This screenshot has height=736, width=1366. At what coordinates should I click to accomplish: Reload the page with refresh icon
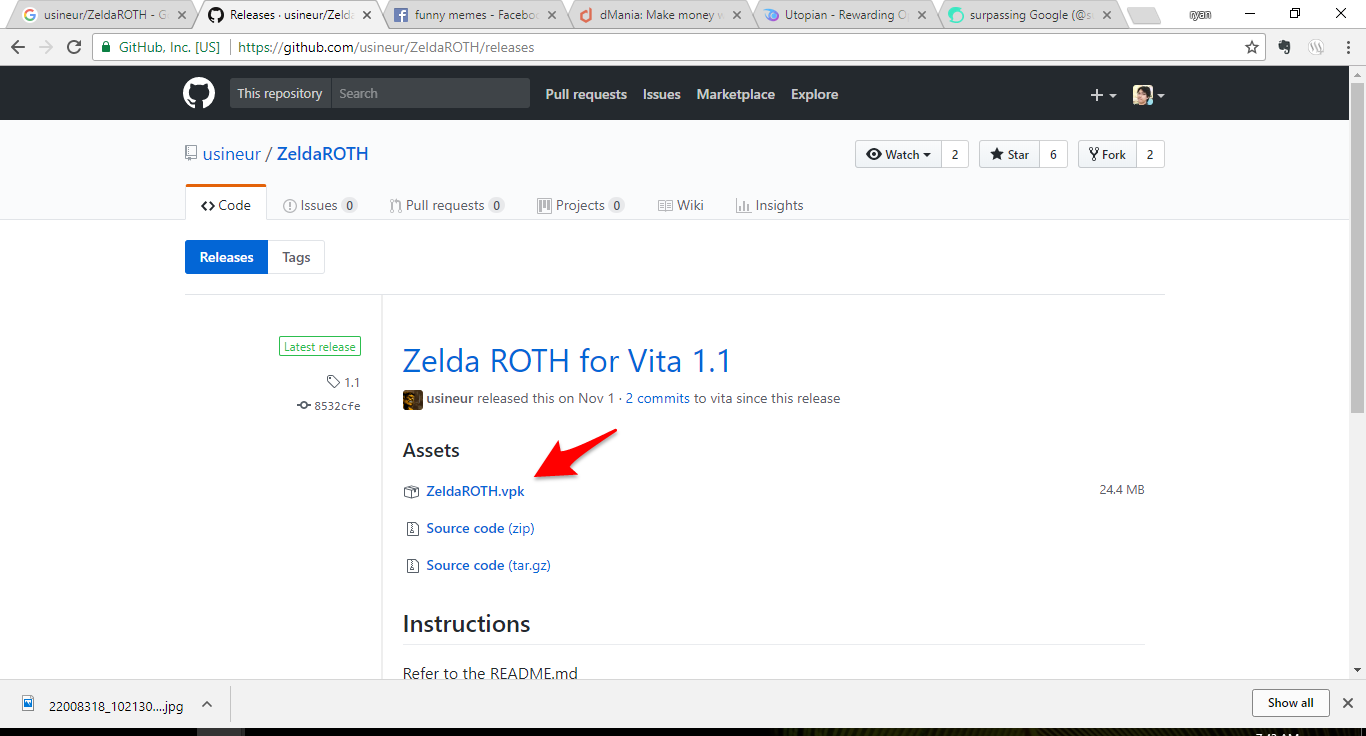pyautogui.click(x=74, y=47)
